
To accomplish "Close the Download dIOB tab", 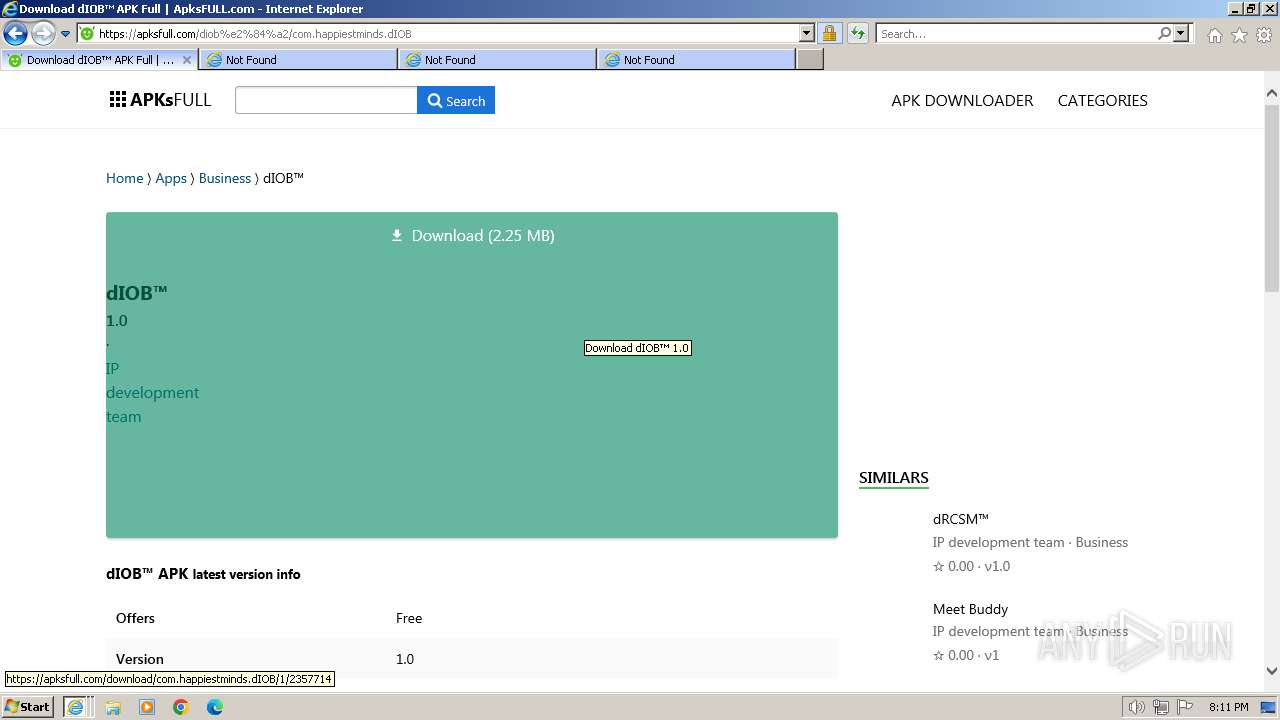I will [187, 60].
